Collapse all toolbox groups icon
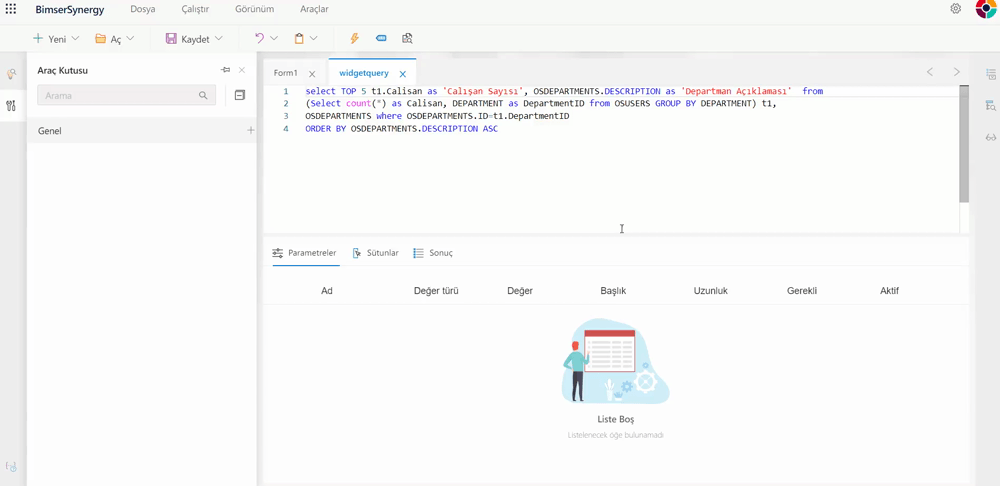The height and width of the screenshot is (486, 1000). [x=240, y=96]
